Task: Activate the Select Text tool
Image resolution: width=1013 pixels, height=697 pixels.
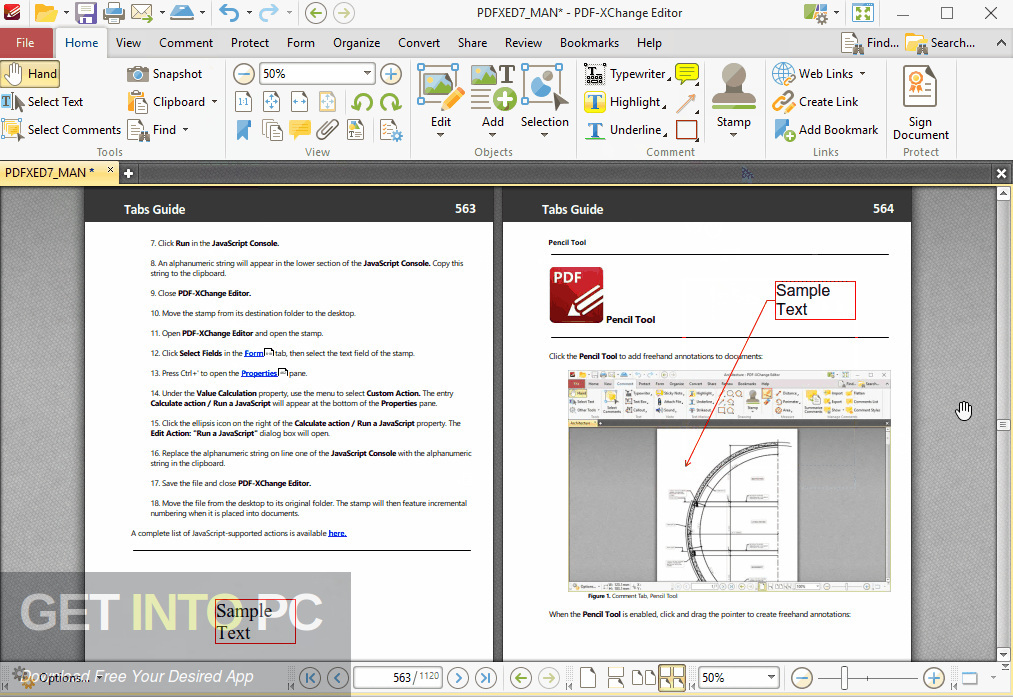Action: click(x=43, y=101)
